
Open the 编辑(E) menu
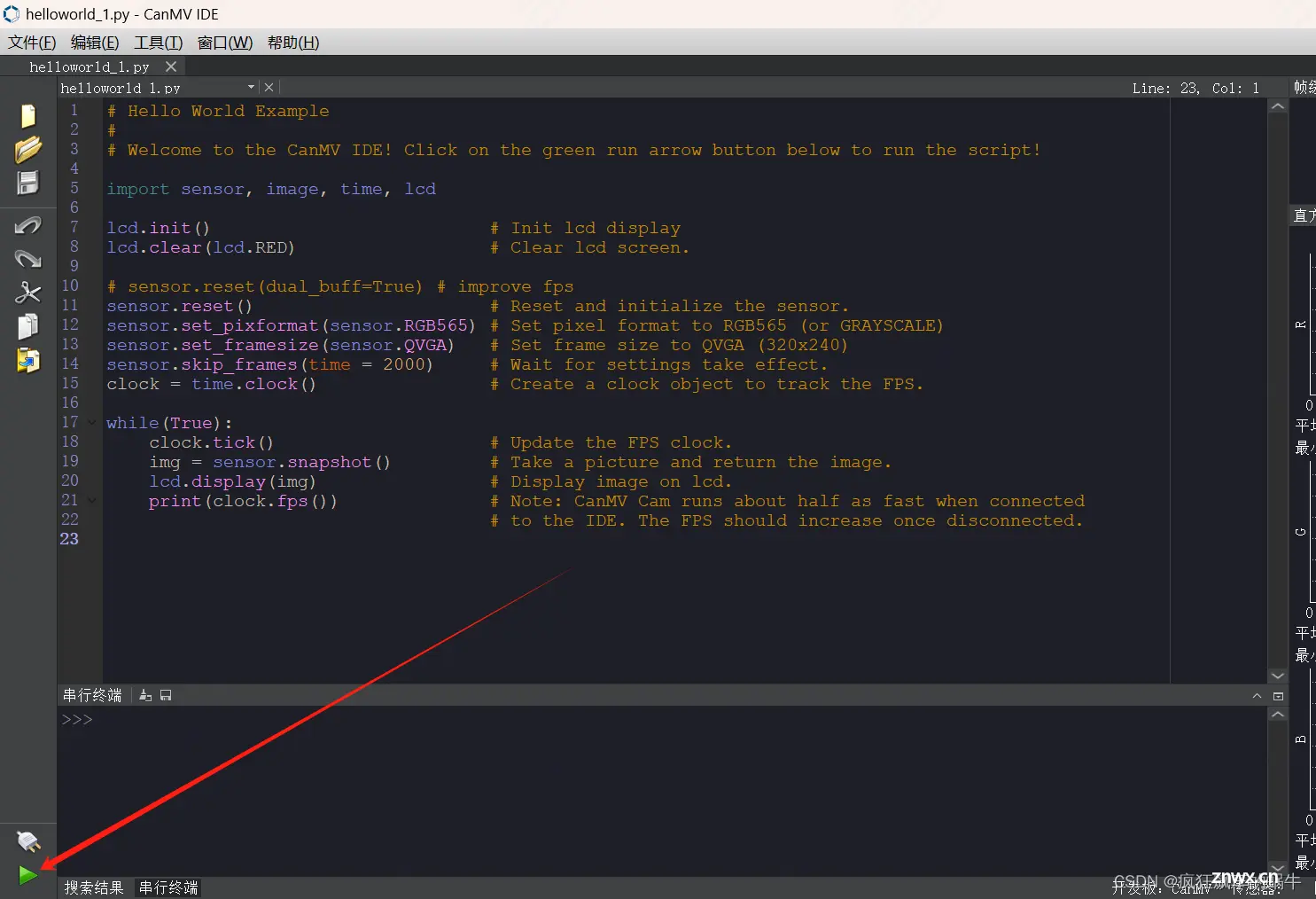pos(95,43)
